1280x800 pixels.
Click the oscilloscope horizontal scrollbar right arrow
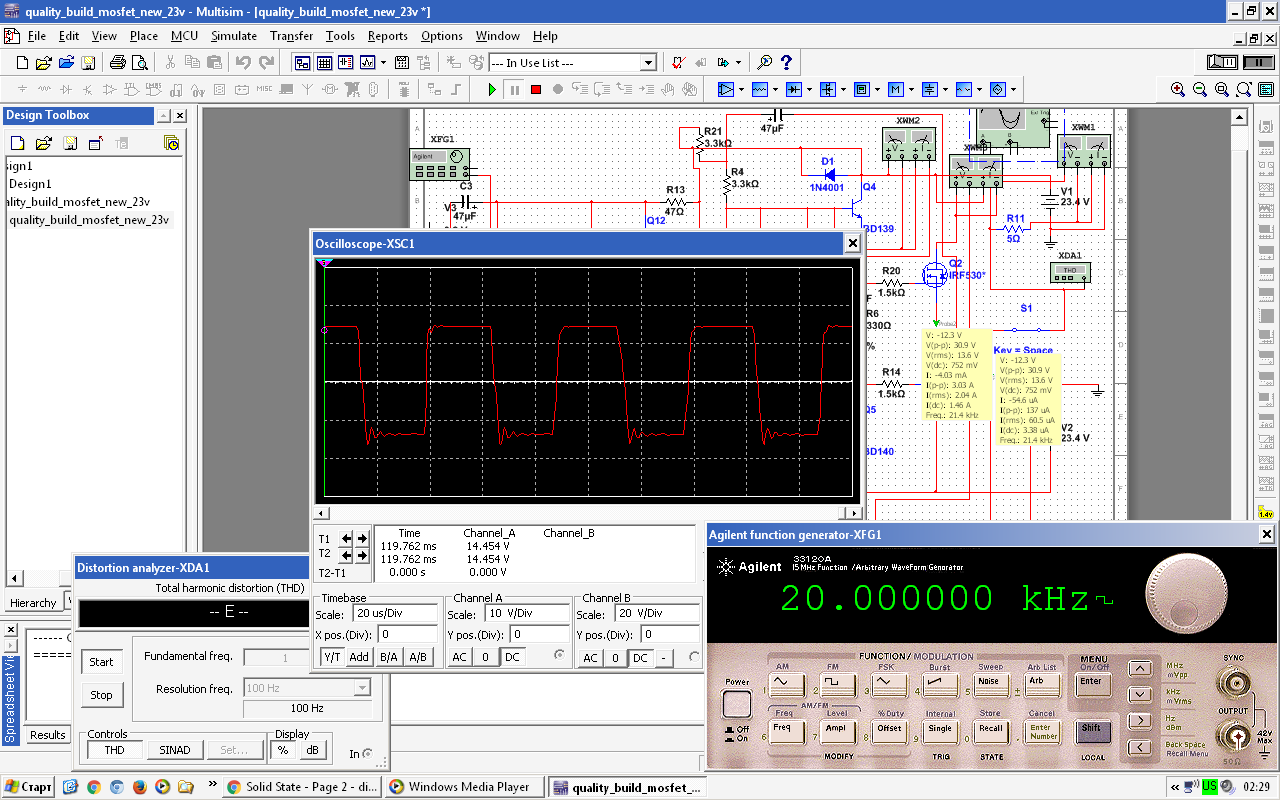(x=853, y=513)
